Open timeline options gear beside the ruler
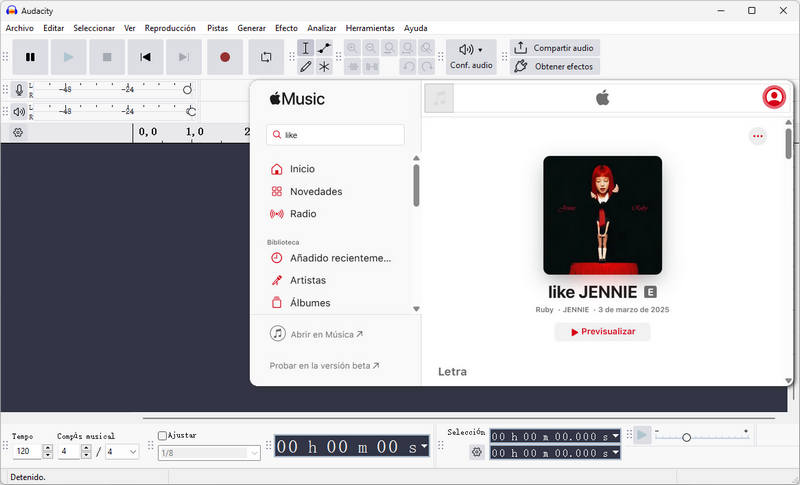The width and height of the screenshot is (800, 485). point(17,132)
